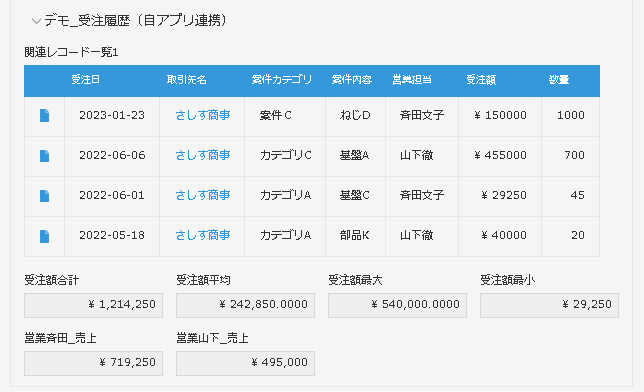Open record detail icon for 2023-01-23 row

click(44, 115)
